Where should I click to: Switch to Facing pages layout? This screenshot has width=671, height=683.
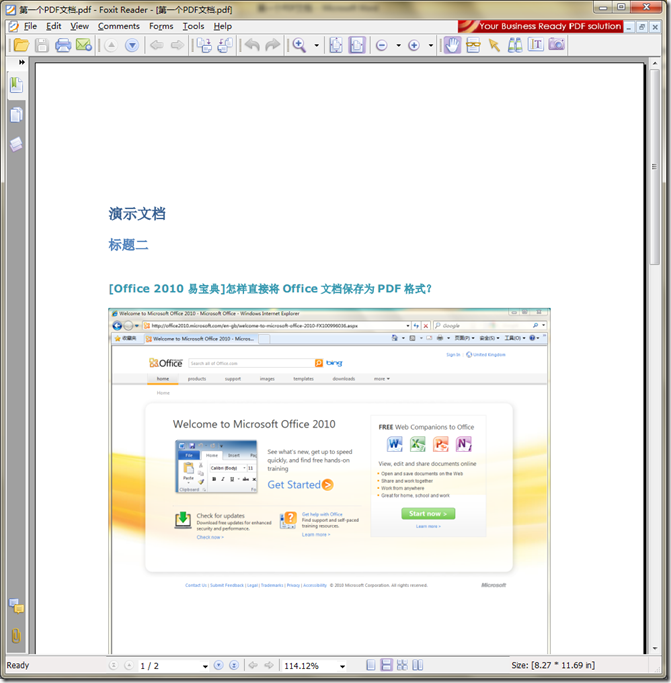click(x=417, y=665)
